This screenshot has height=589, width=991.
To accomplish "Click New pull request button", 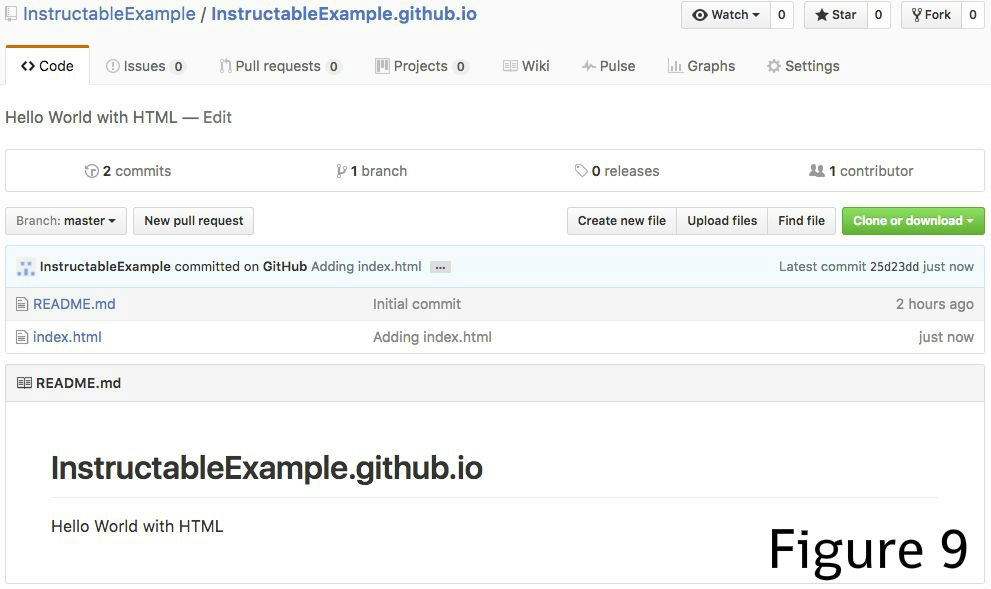I will pyautogui.click(x=193, y=221).
